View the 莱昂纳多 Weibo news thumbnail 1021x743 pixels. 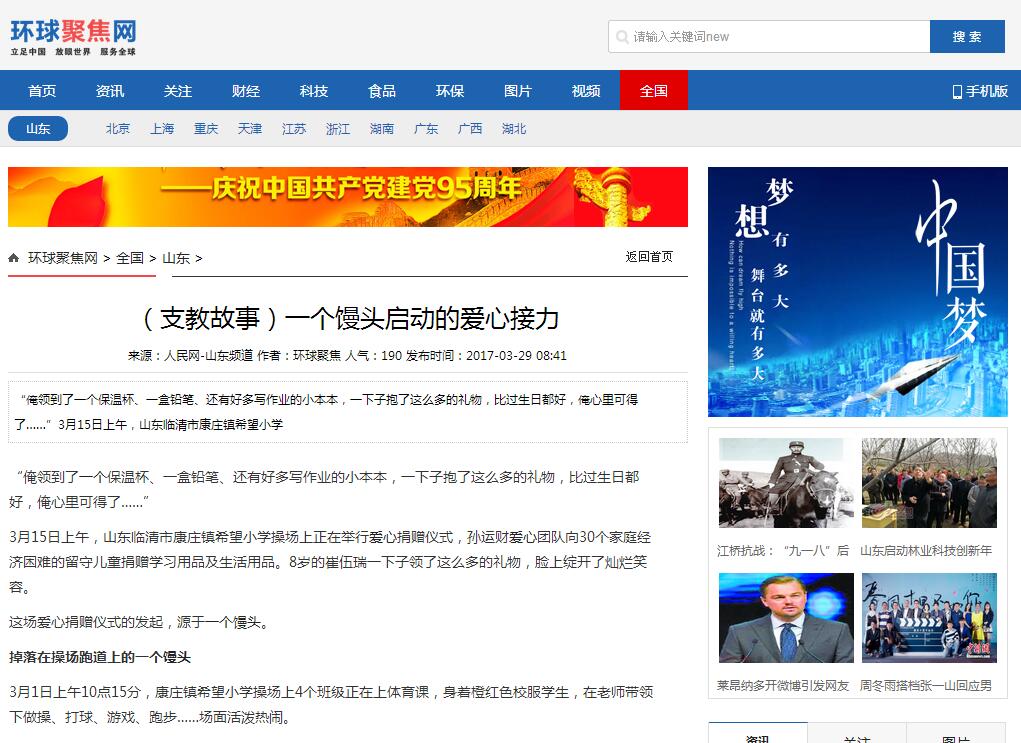click(x=786, y=617)
